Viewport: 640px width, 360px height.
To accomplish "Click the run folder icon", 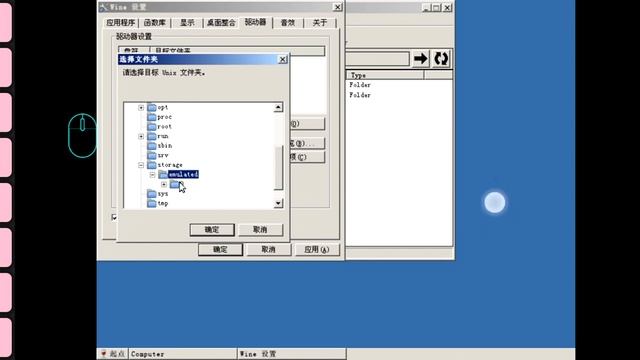I will click(151, 136).
